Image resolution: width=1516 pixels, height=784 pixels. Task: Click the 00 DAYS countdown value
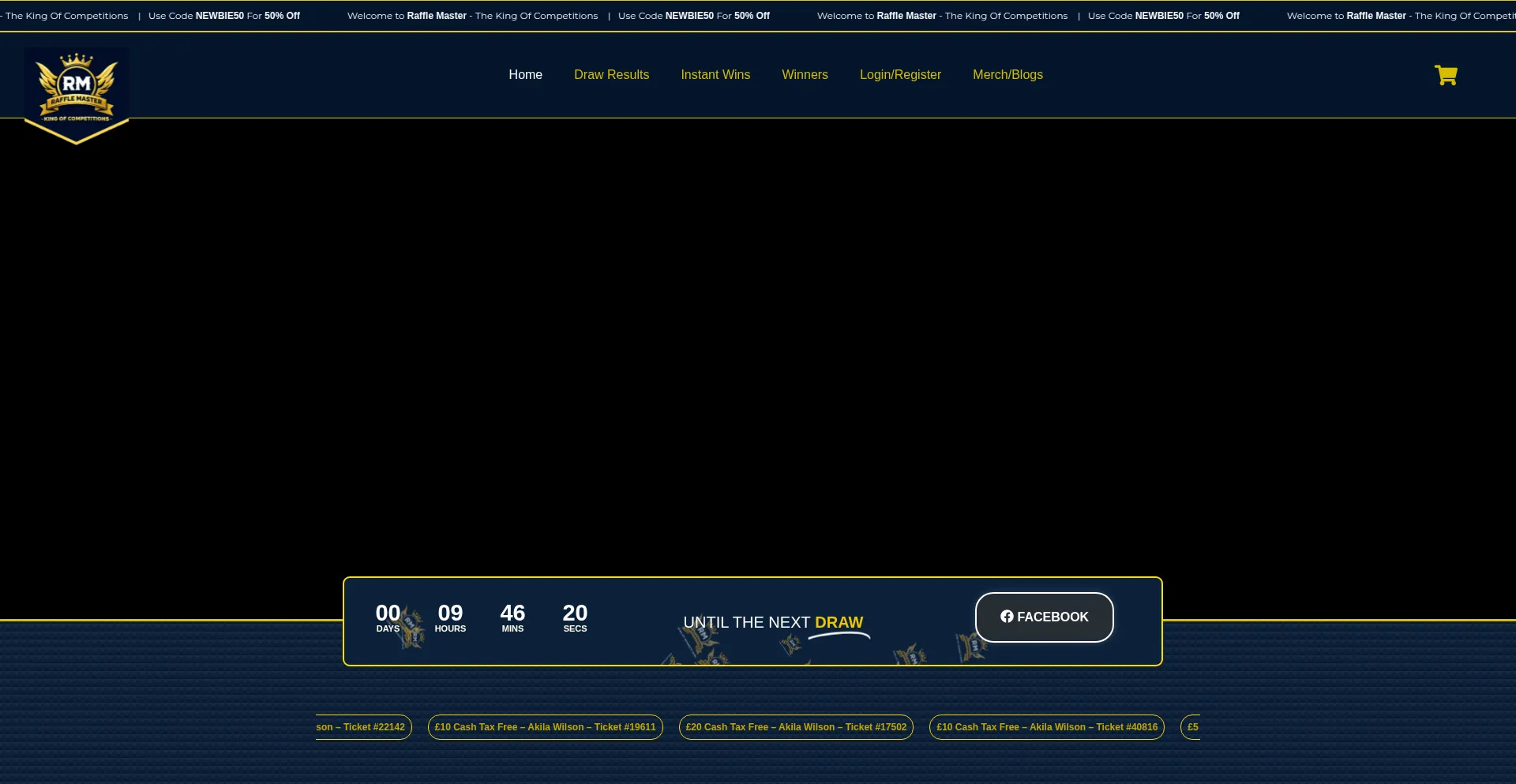pos(388,617)
